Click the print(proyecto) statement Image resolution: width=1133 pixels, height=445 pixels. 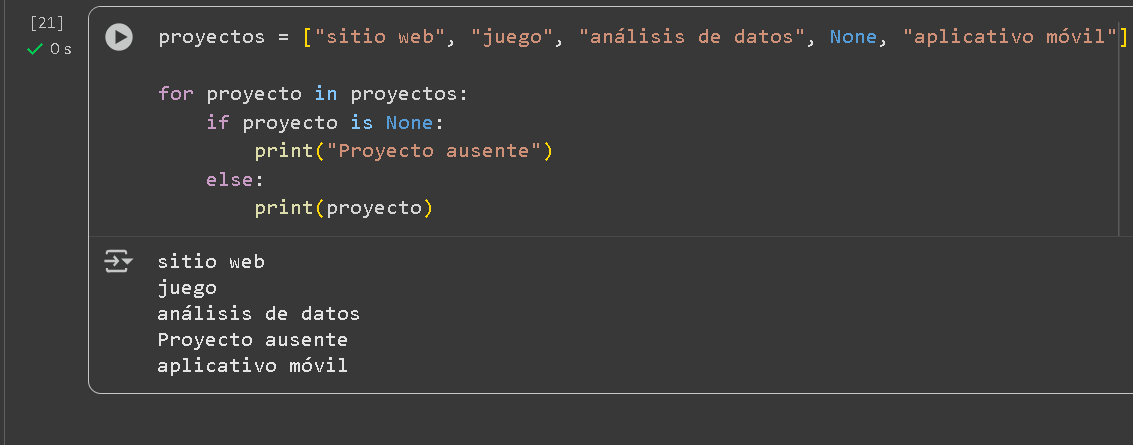[343, 208]
